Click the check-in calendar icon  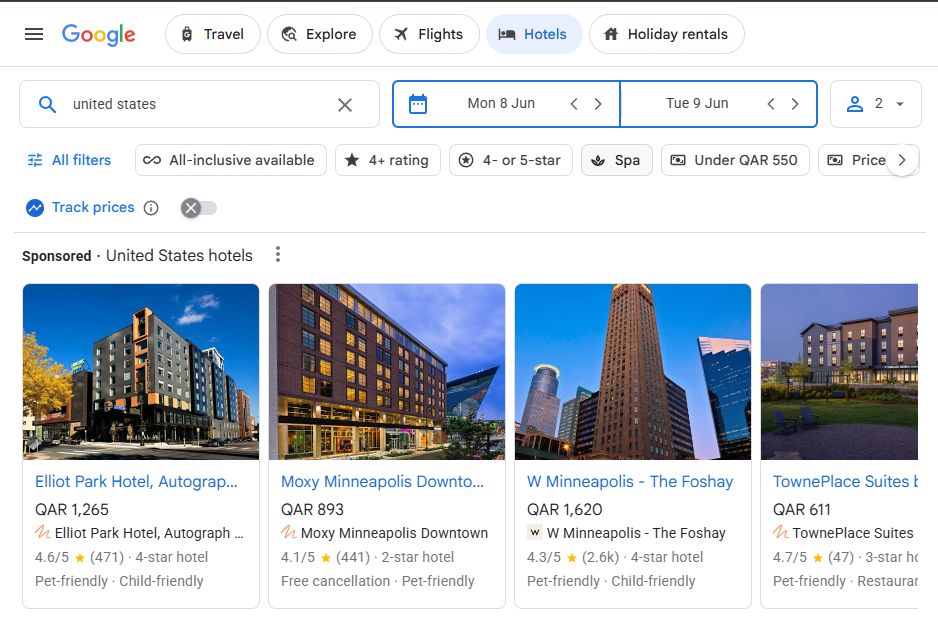pos(418,104)
